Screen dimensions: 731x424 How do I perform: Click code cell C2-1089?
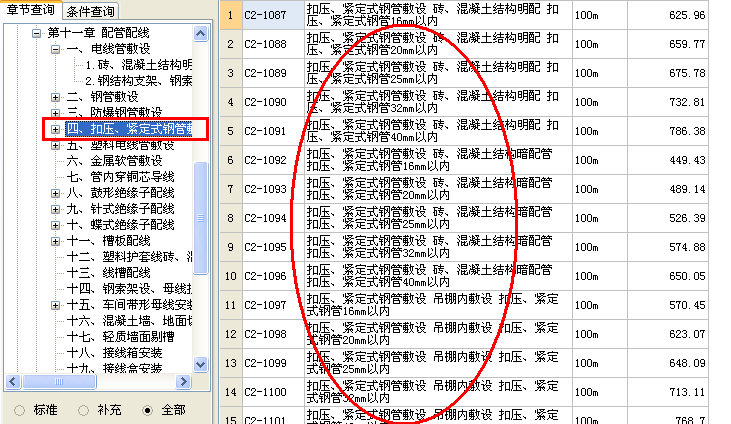tap(273, 73)
